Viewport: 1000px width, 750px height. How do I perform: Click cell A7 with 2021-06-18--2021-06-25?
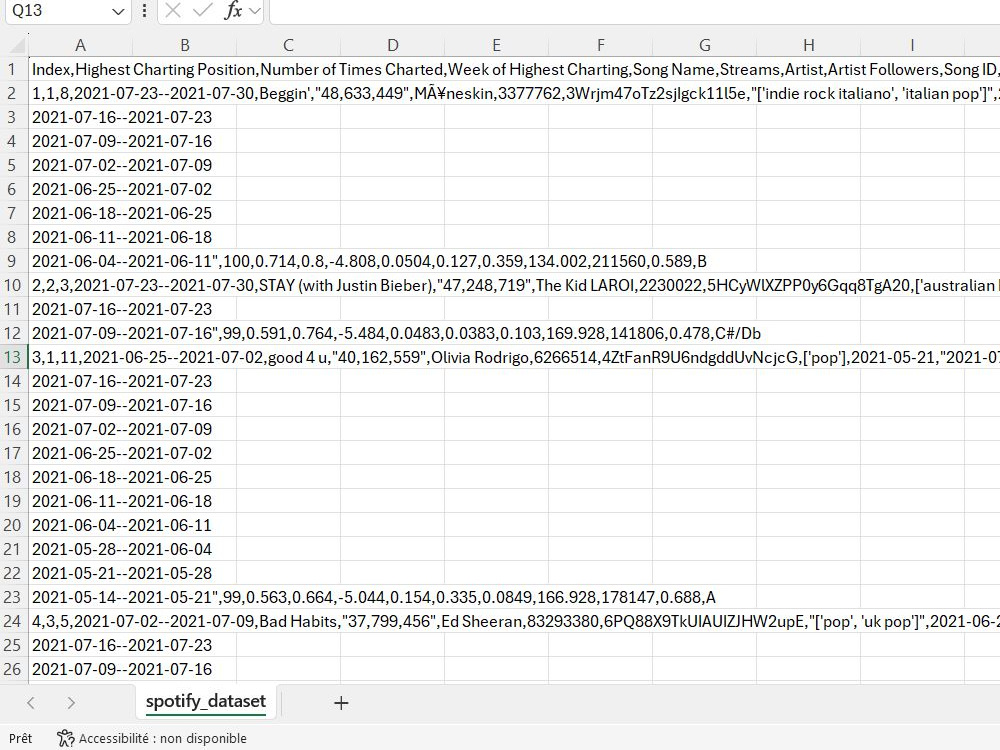80,214
